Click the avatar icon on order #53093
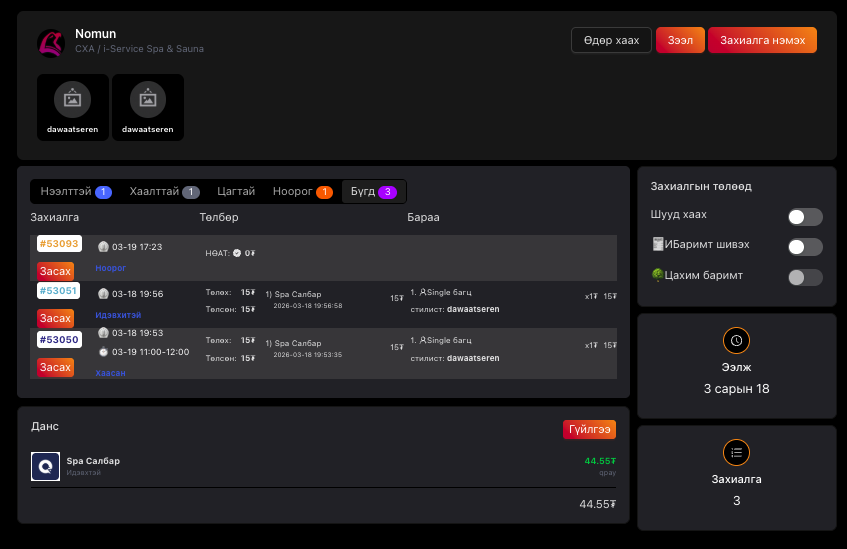The height and width of the screenshot is (549, 847). [x=103, y=247]
